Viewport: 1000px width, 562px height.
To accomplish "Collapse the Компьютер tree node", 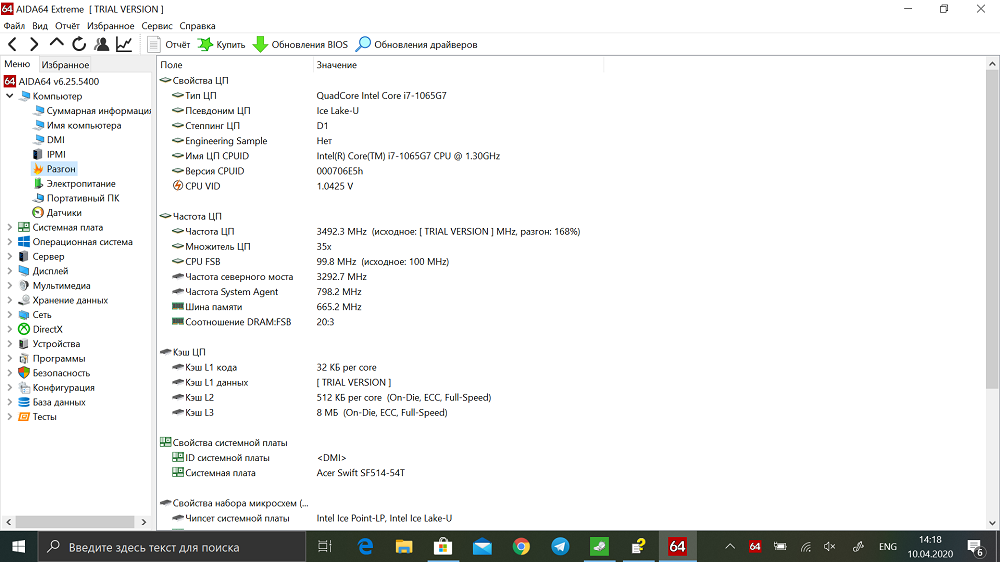I will [10, 96].
